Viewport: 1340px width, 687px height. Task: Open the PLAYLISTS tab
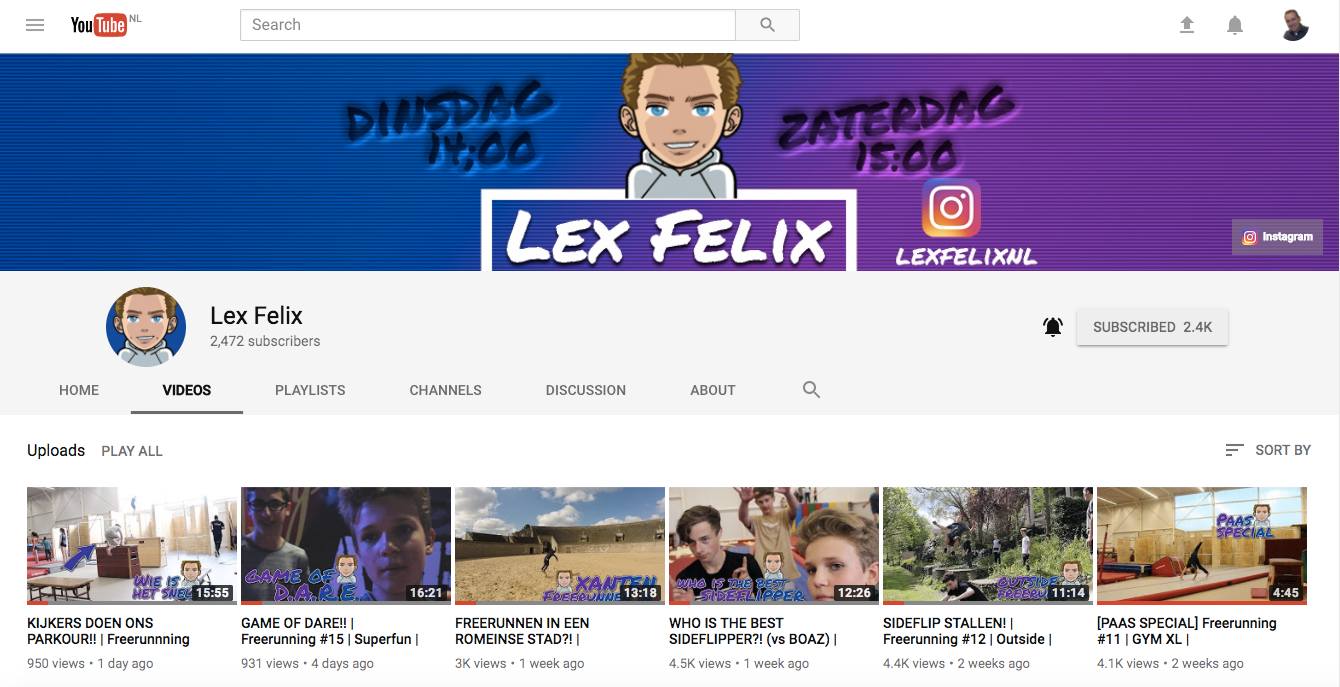[x=310, y=390]
